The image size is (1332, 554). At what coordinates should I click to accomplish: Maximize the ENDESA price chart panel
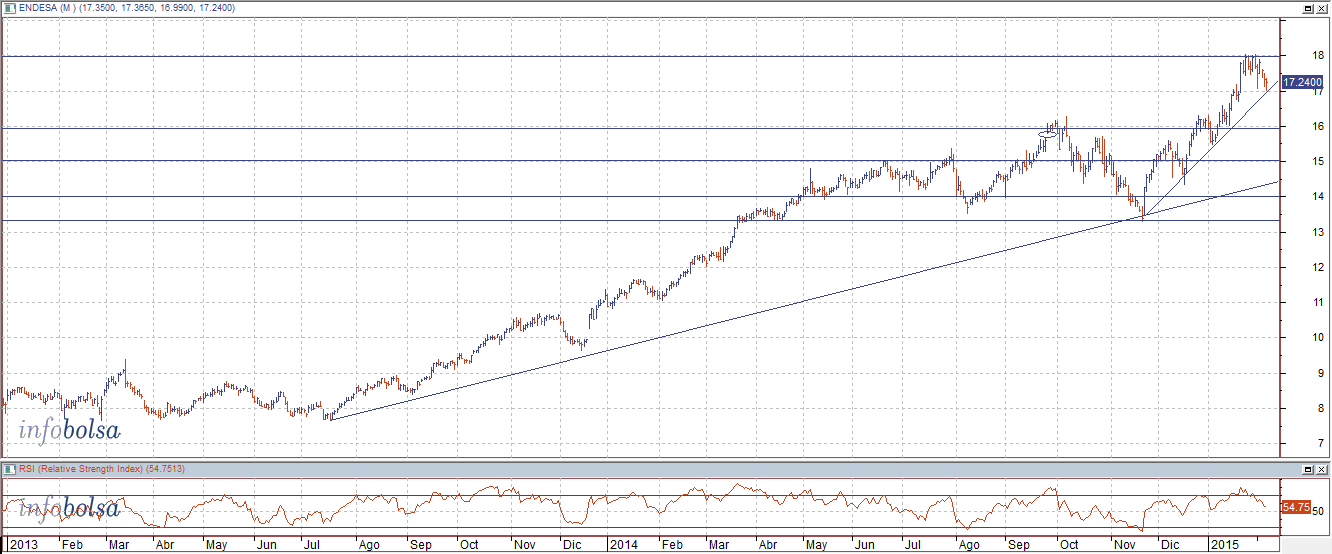pos(1307,8)
